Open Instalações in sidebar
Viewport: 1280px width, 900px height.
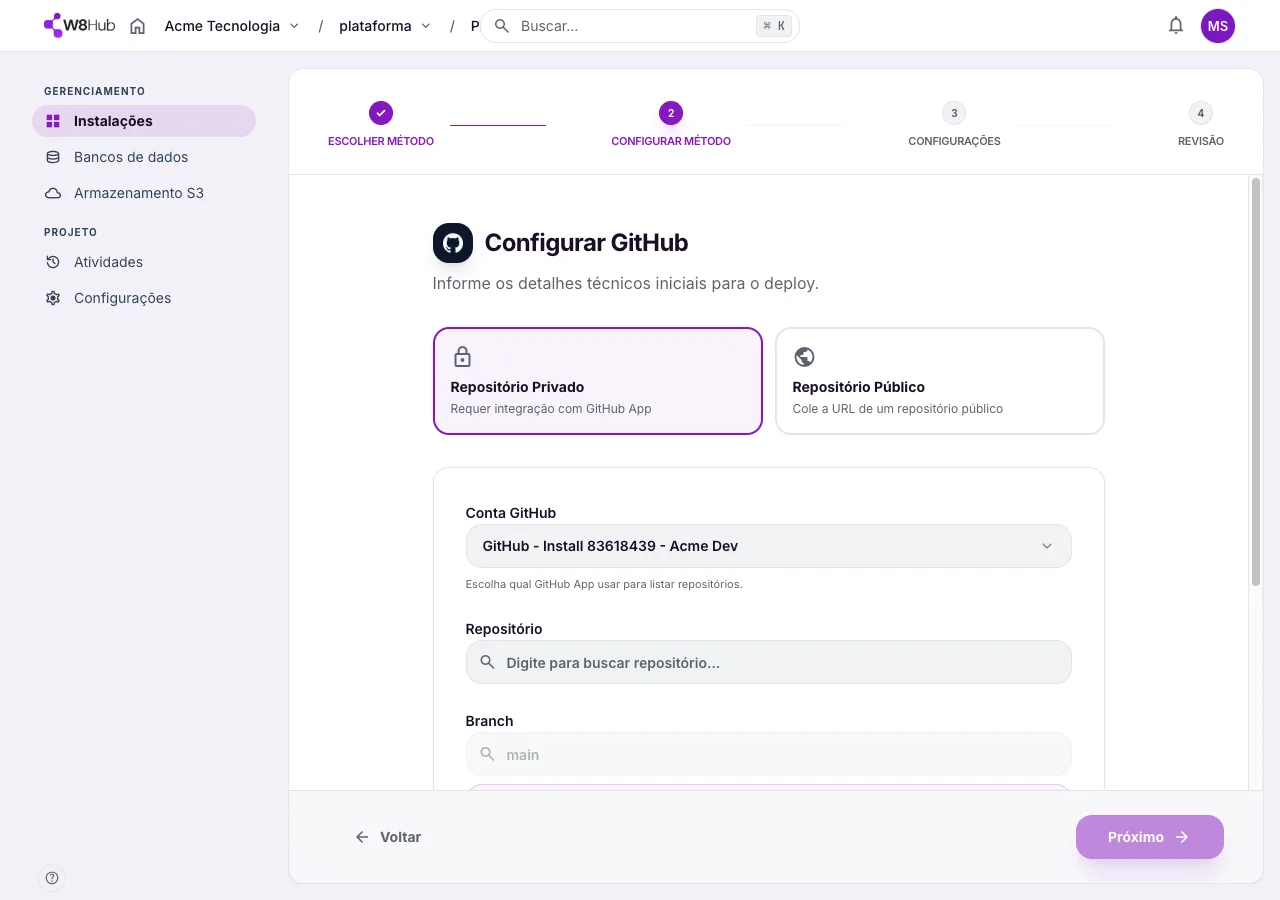pyautogui.click(x=144, y=121)
